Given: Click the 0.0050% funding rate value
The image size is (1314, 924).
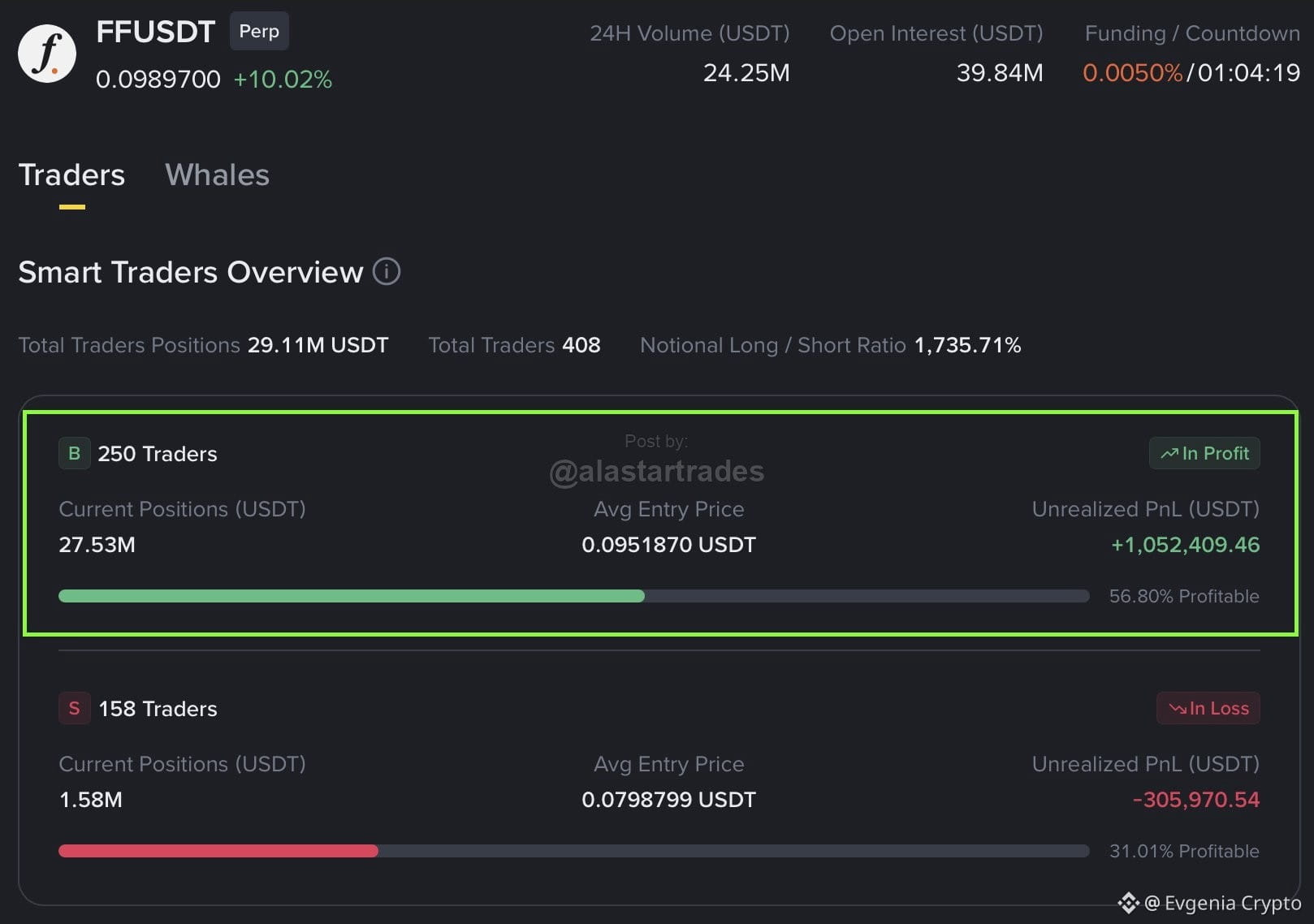Looking at the screenshot, I should 1133,73.
